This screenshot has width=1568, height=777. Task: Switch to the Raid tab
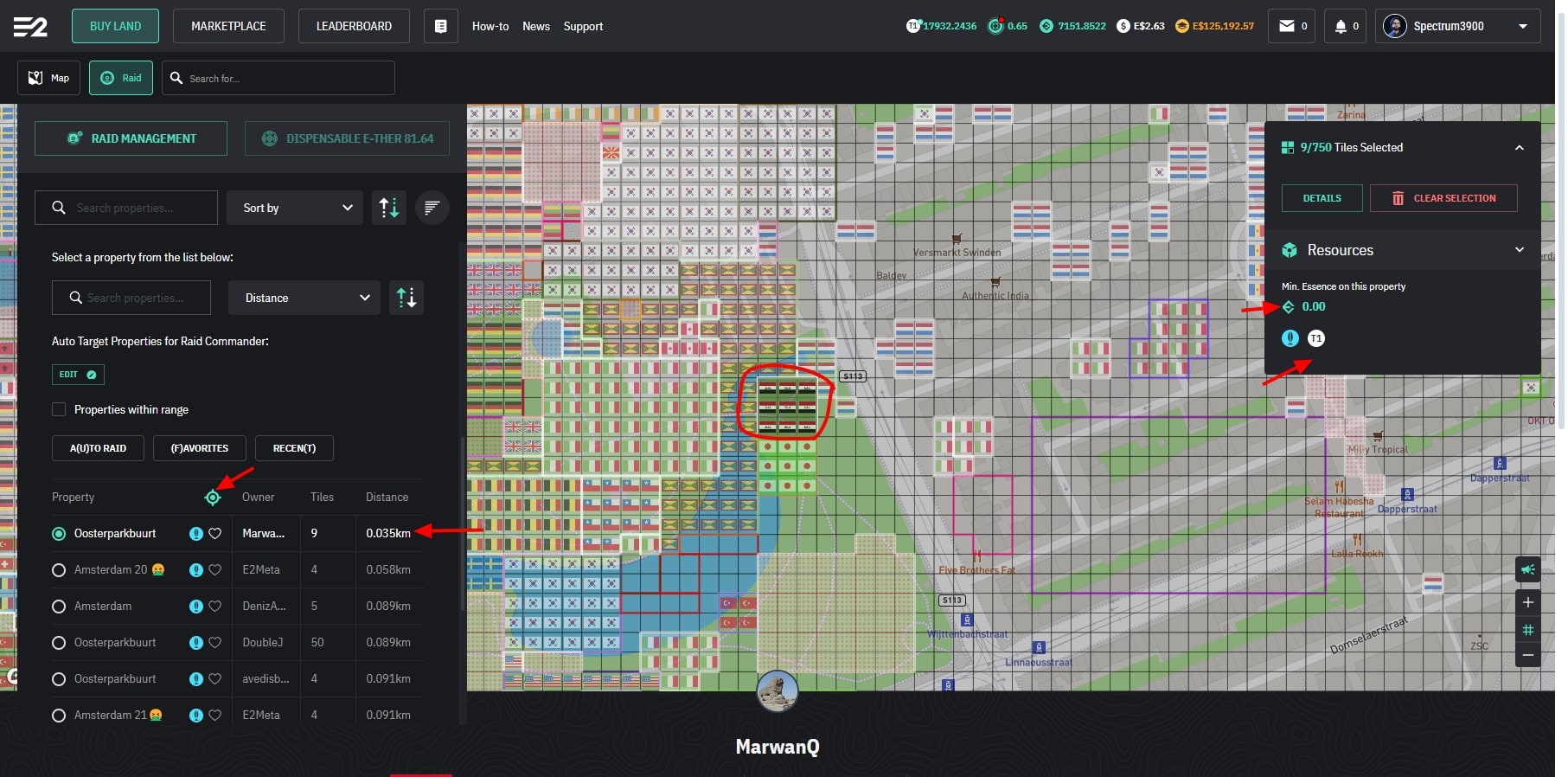point(121,78)
